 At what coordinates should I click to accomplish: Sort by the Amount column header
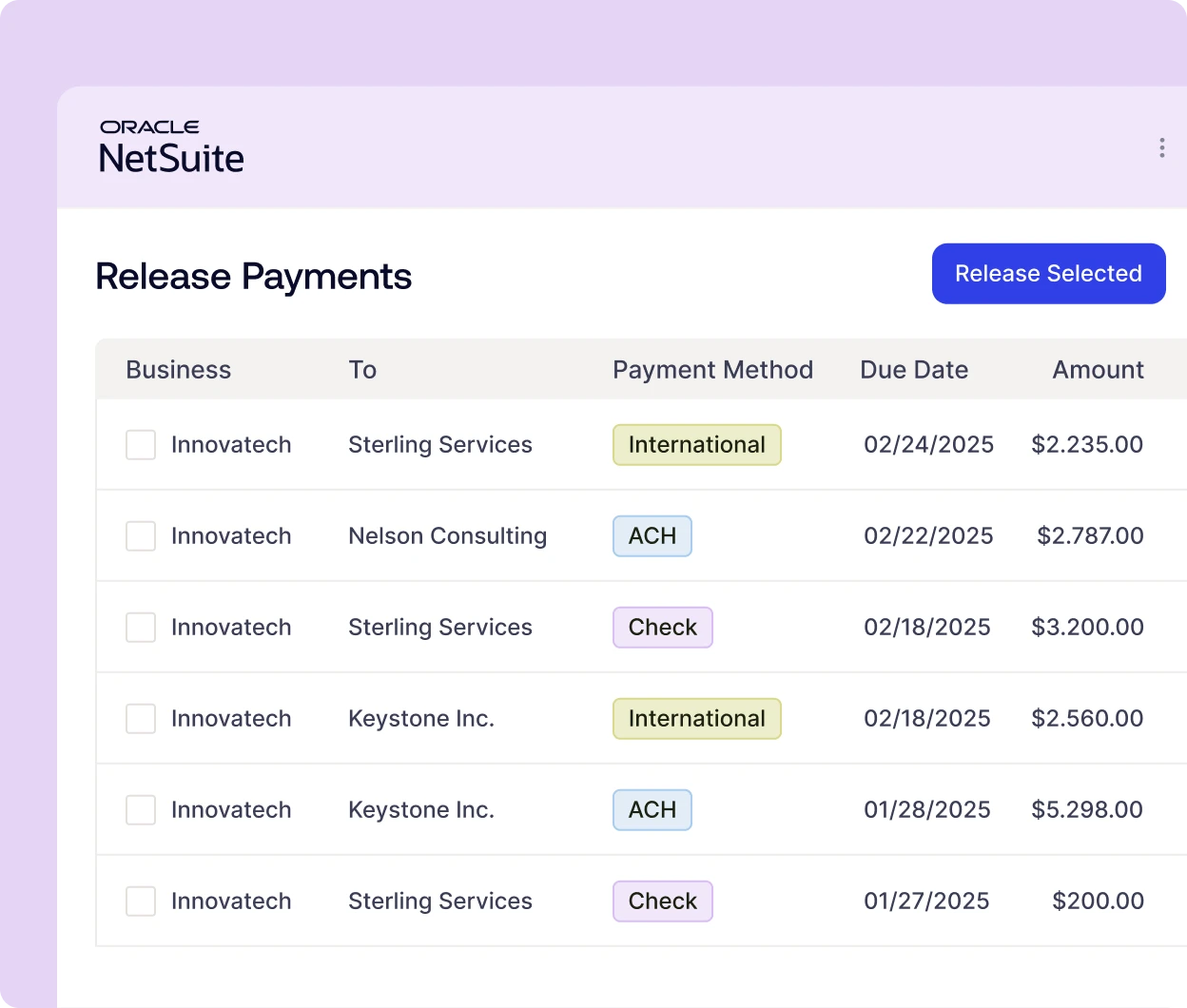(x=1098, y=370)
